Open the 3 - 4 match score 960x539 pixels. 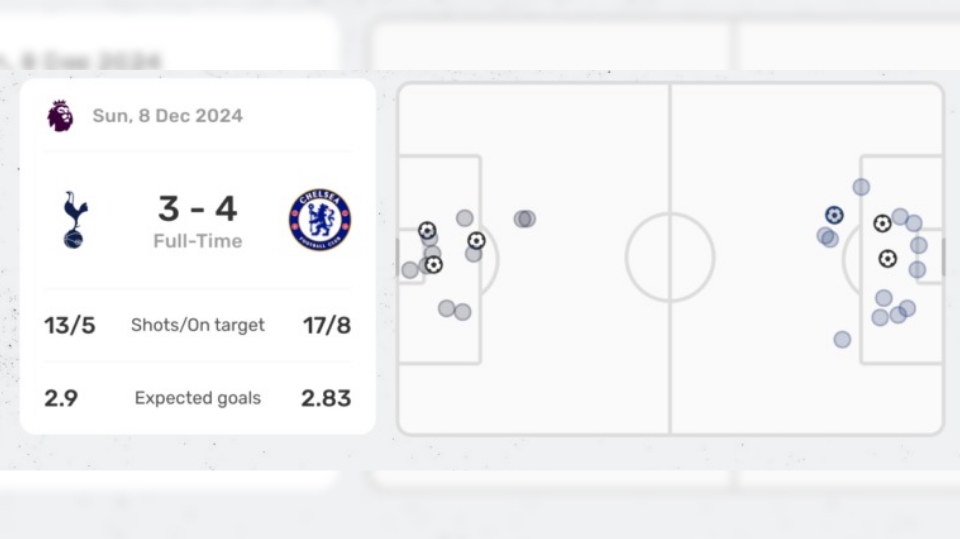[x=198, y=209]
